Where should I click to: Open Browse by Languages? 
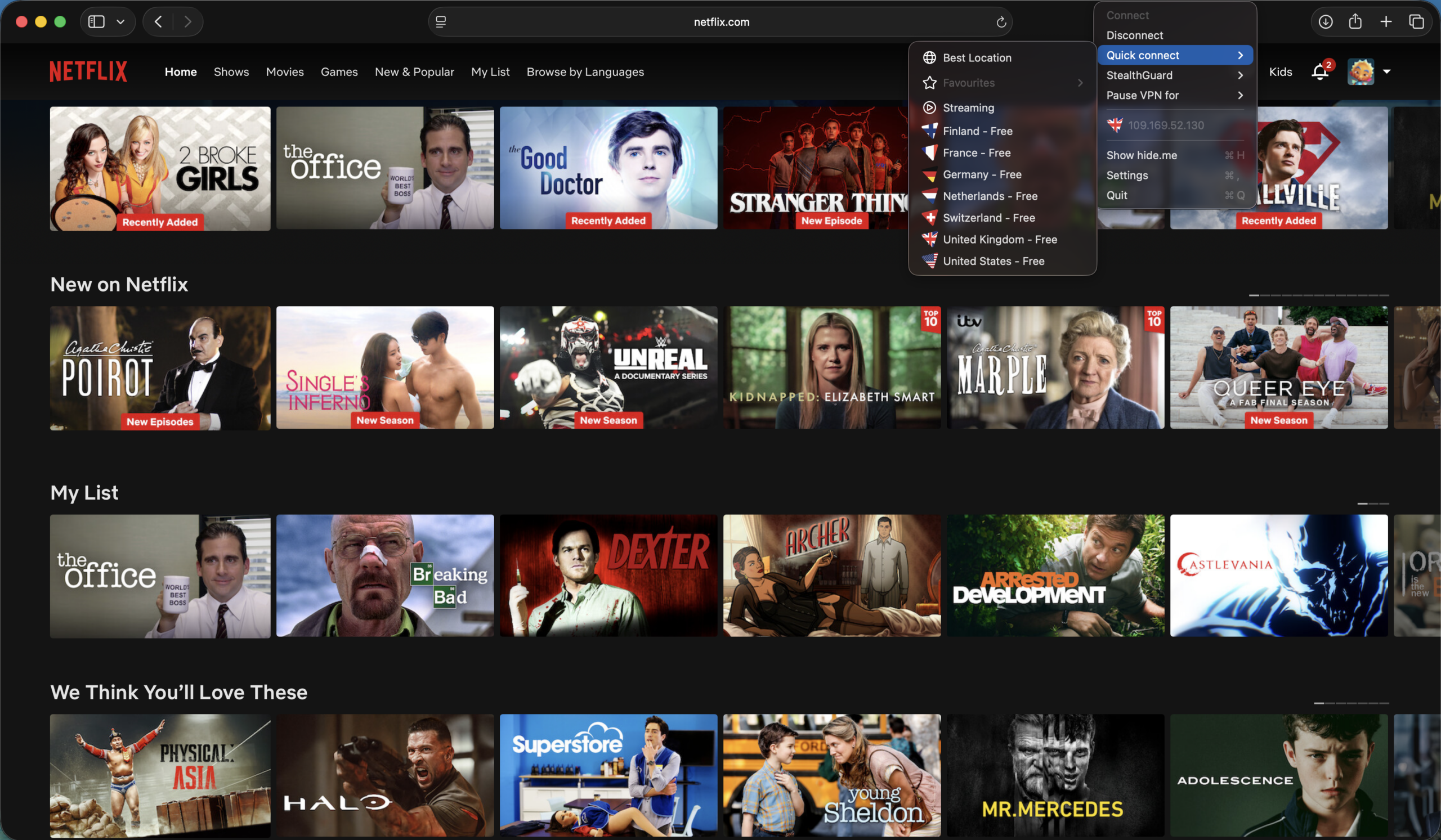585,72
